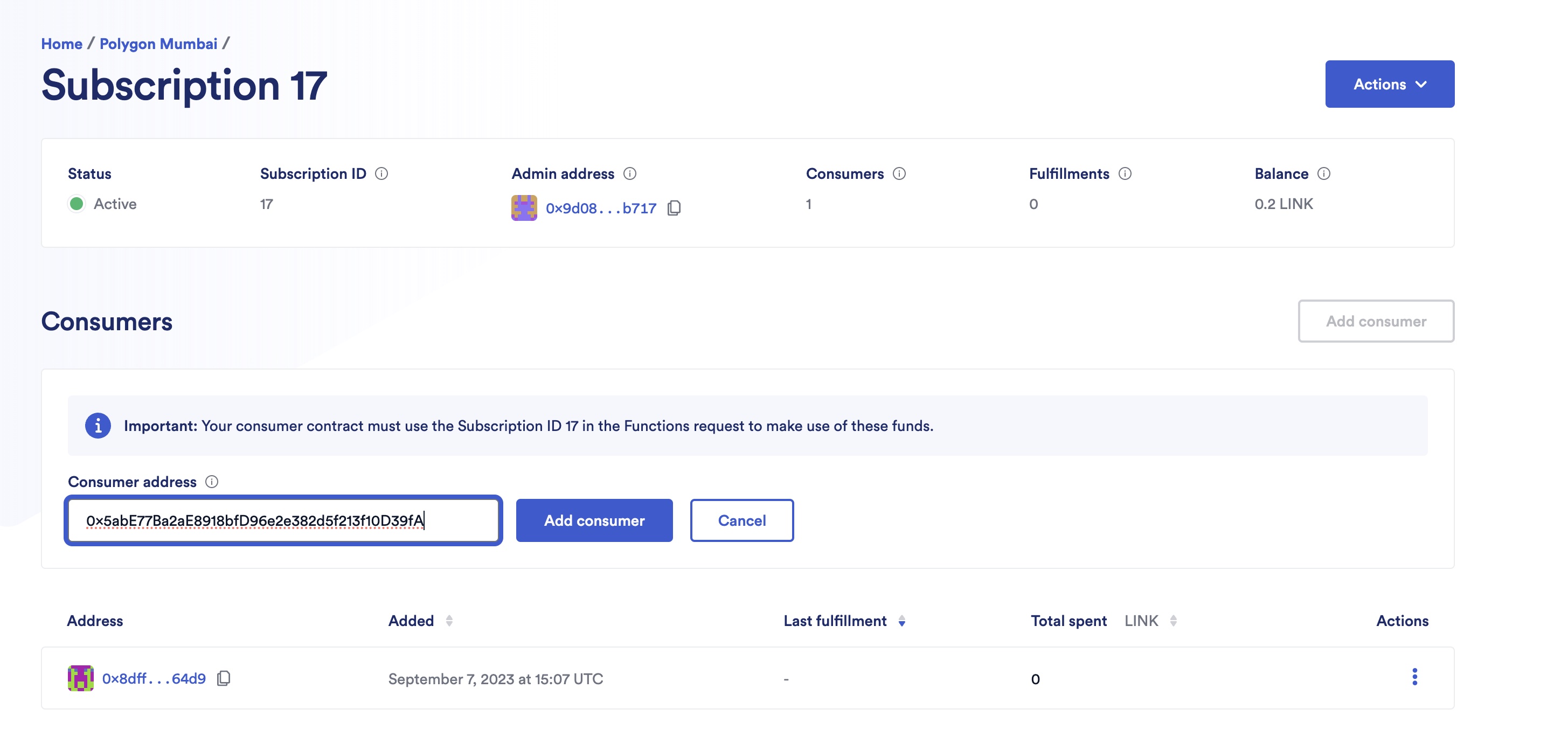The height and width of the screenshot is (751, 1568).
Task: Sort by Last fulfillment
Action: (x=903, y=621)
